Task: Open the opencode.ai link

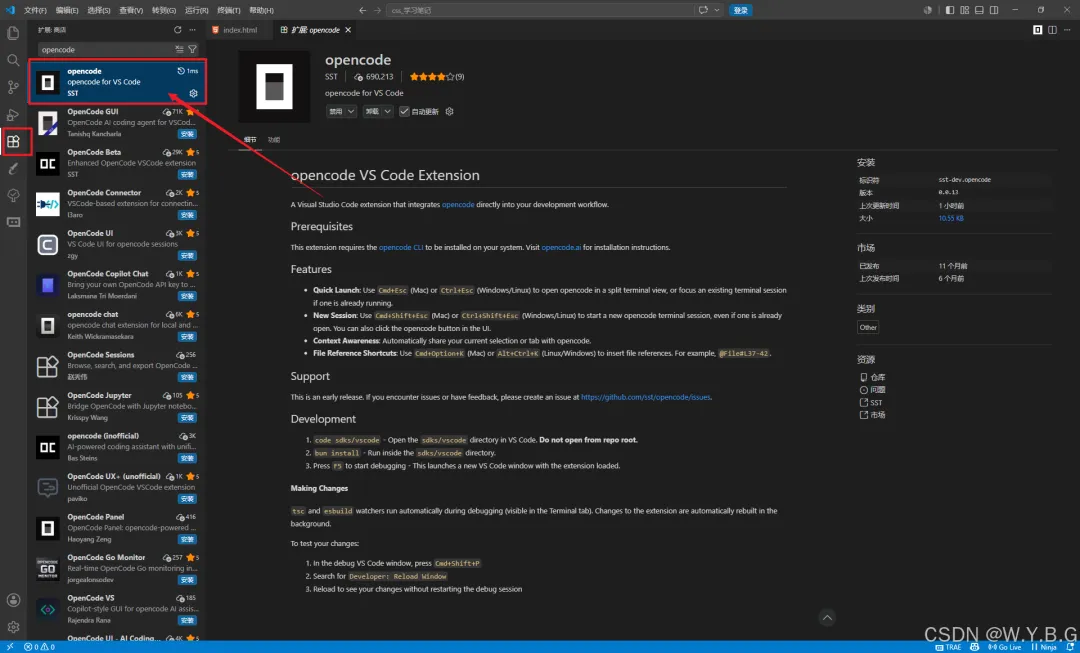Action: tap(561, 247)
